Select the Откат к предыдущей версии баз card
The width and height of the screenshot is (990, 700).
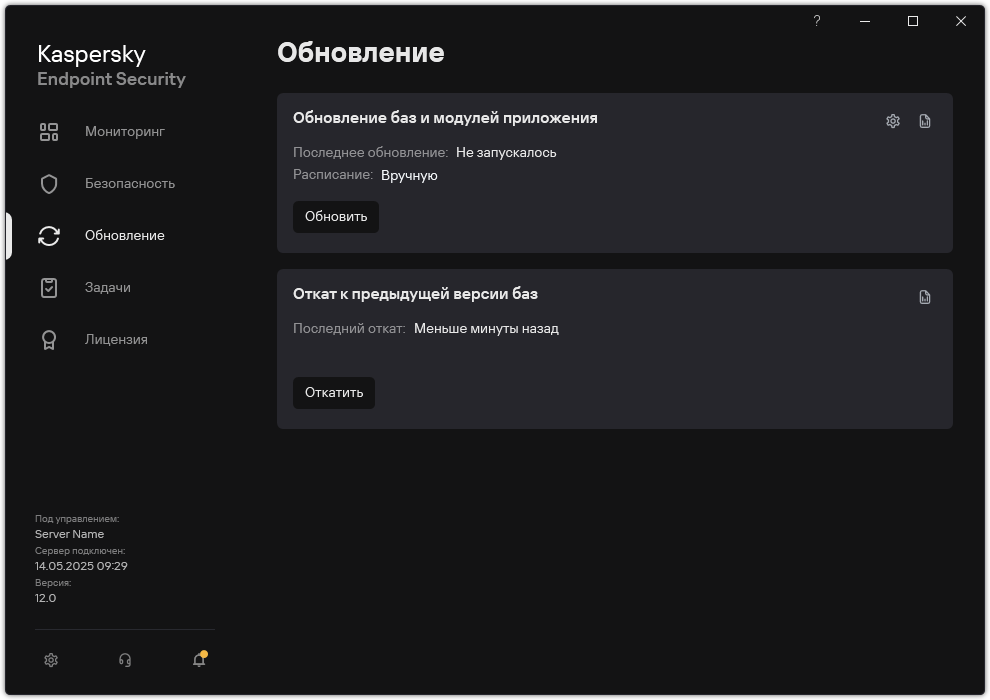pos(614,348)
